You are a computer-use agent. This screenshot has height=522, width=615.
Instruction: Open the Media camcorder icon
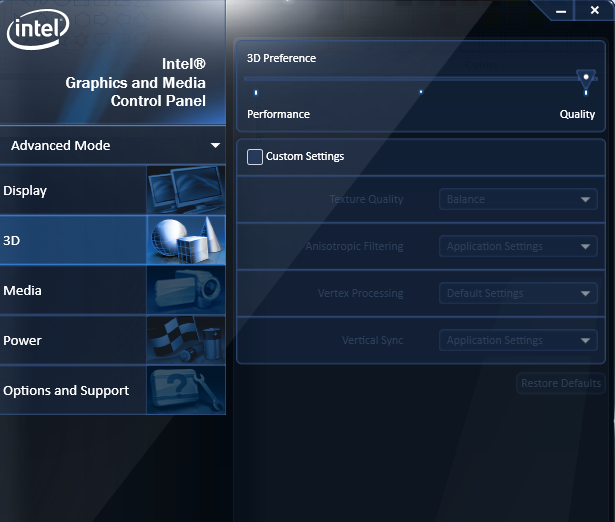point(186,290)
